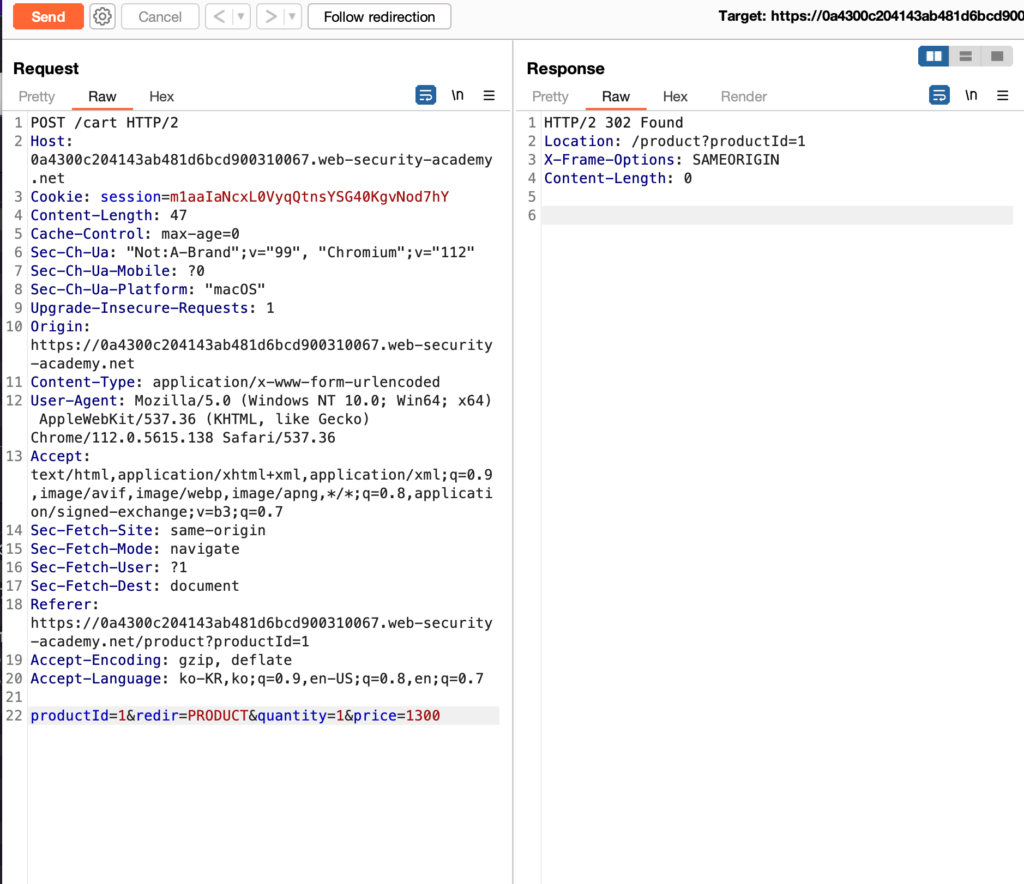Click the Target URL label
The image size is (1024, 884).
point(871,16)
